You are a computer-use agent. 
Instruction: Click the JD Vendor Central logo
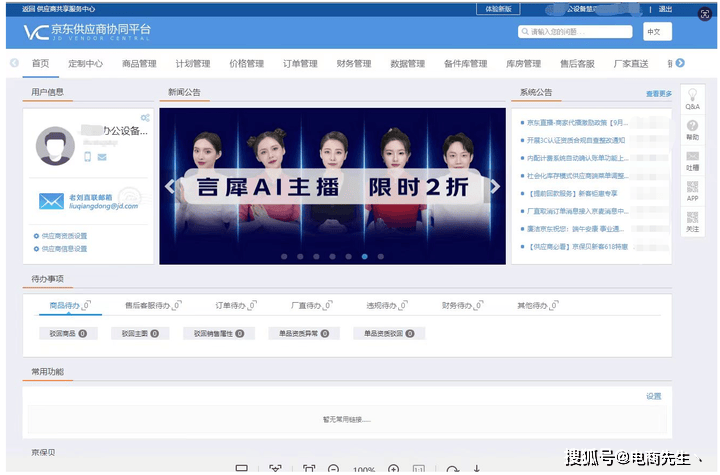pos(87,32)
